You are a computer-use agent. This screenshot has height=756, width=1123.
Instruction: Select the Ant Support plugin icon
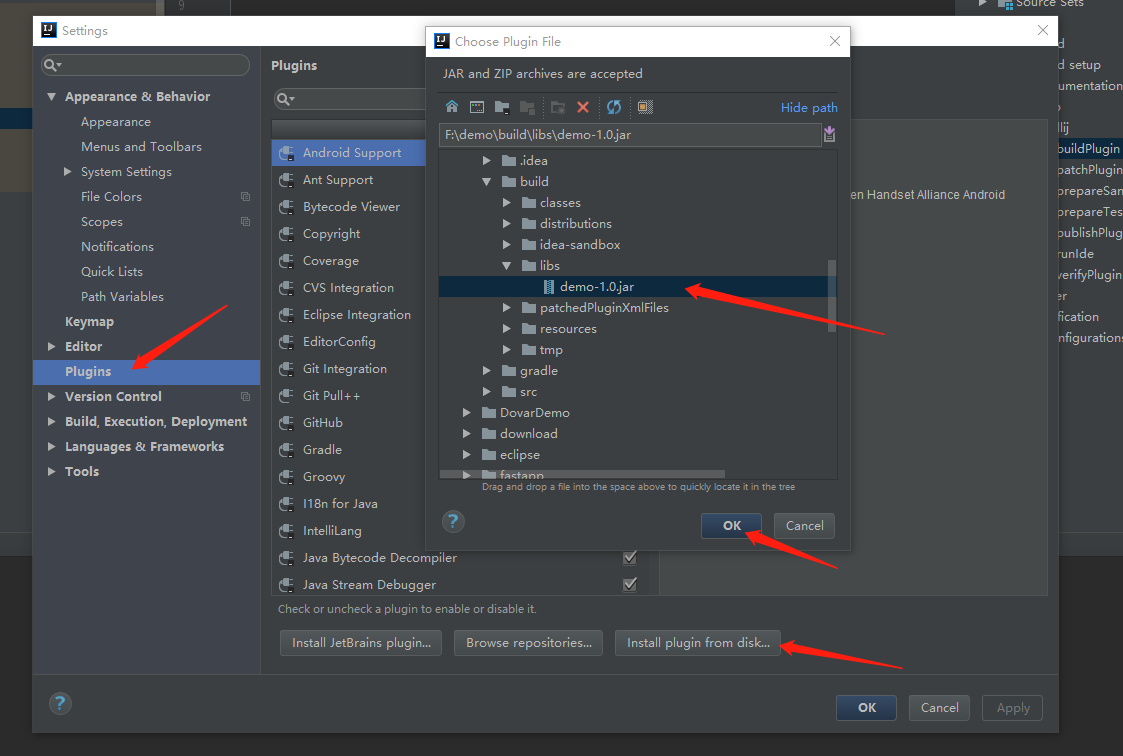pos(286,180)
